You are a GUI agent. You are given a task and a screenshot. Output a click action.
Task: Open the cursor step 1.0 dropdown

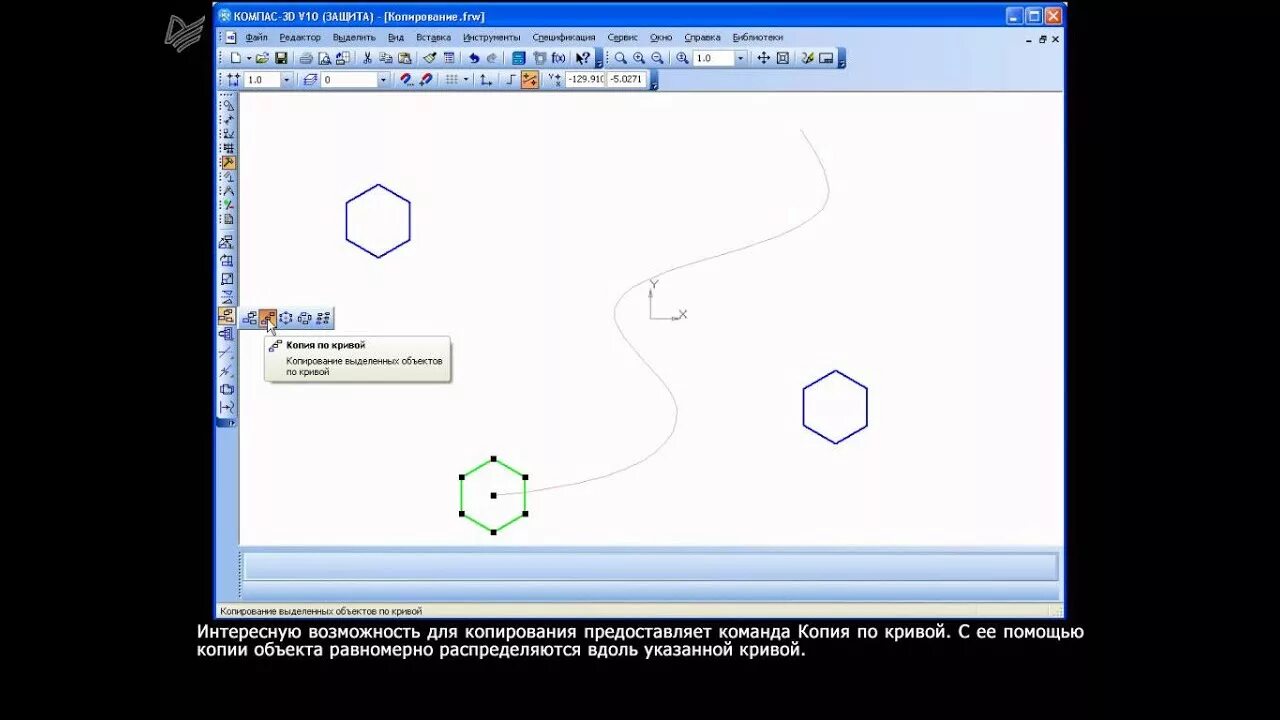tap(286, 79)
